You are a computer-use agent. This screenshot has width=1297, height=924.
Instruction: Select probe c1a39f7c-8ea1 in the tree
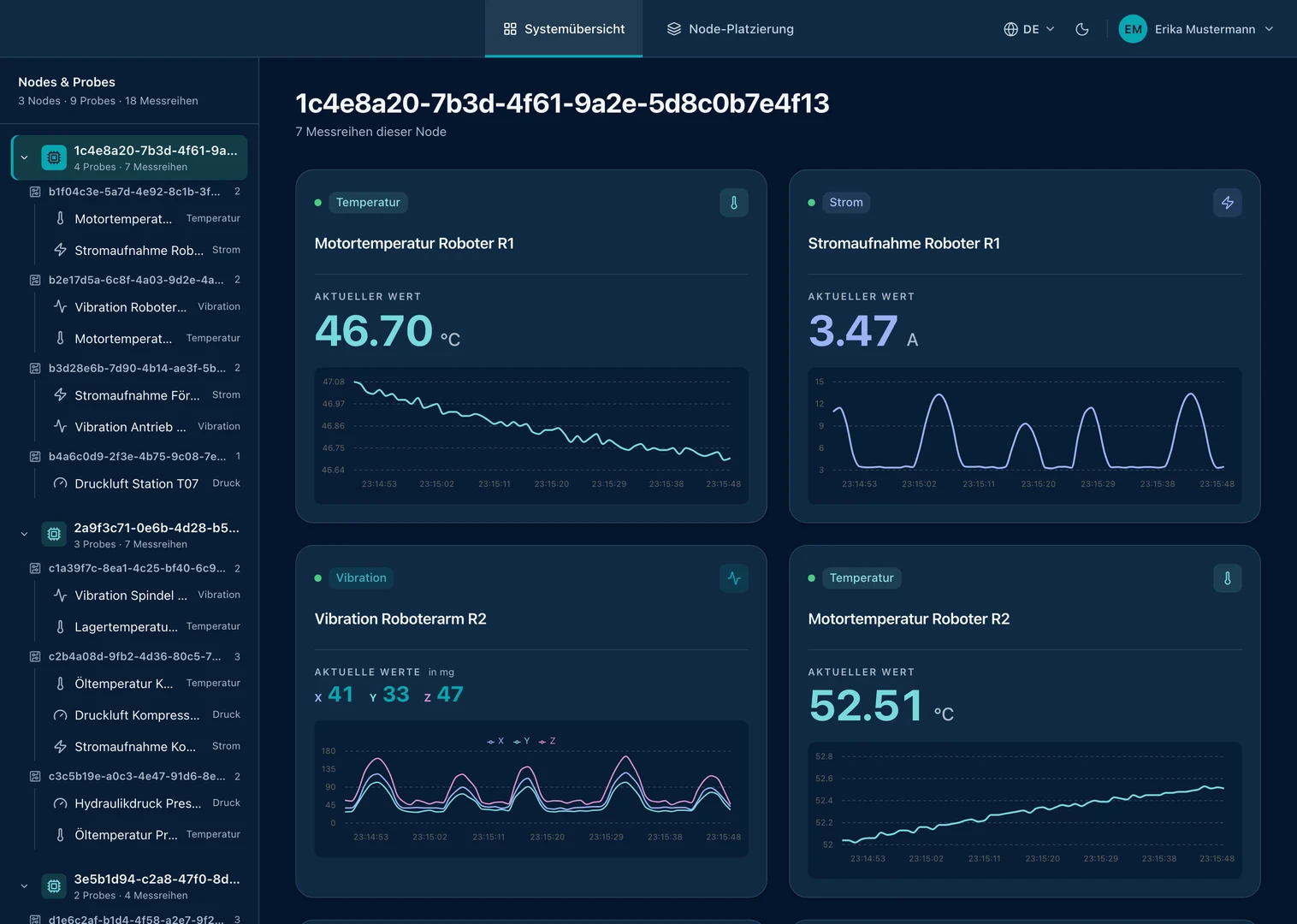coord(134,568)
